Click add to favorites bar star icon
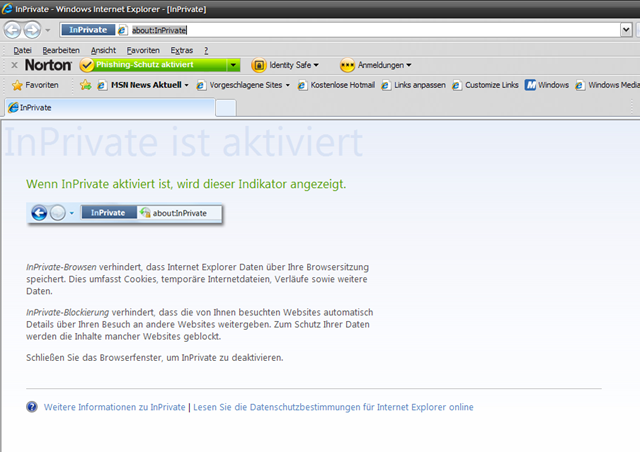This screenshot has height=452, width=640. (x=85, y=85)
